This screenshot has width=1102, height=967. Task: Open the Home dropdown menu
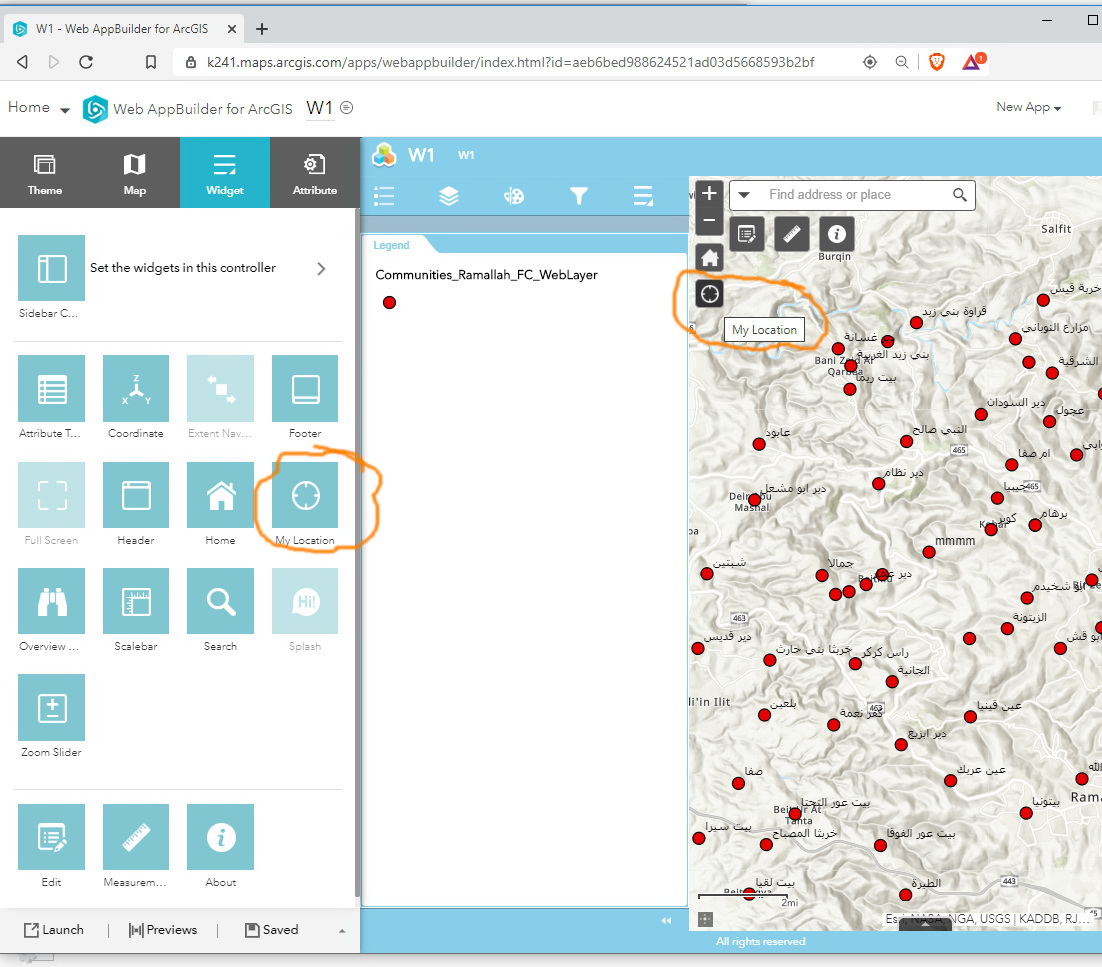tap(39, 108)
